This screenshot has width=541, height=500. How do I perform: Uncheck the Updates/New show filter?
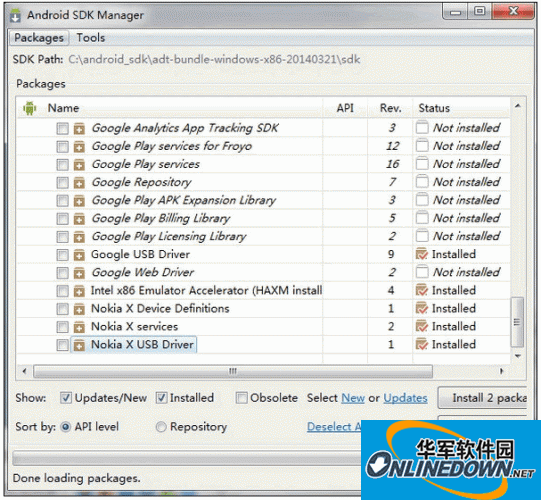66,398
